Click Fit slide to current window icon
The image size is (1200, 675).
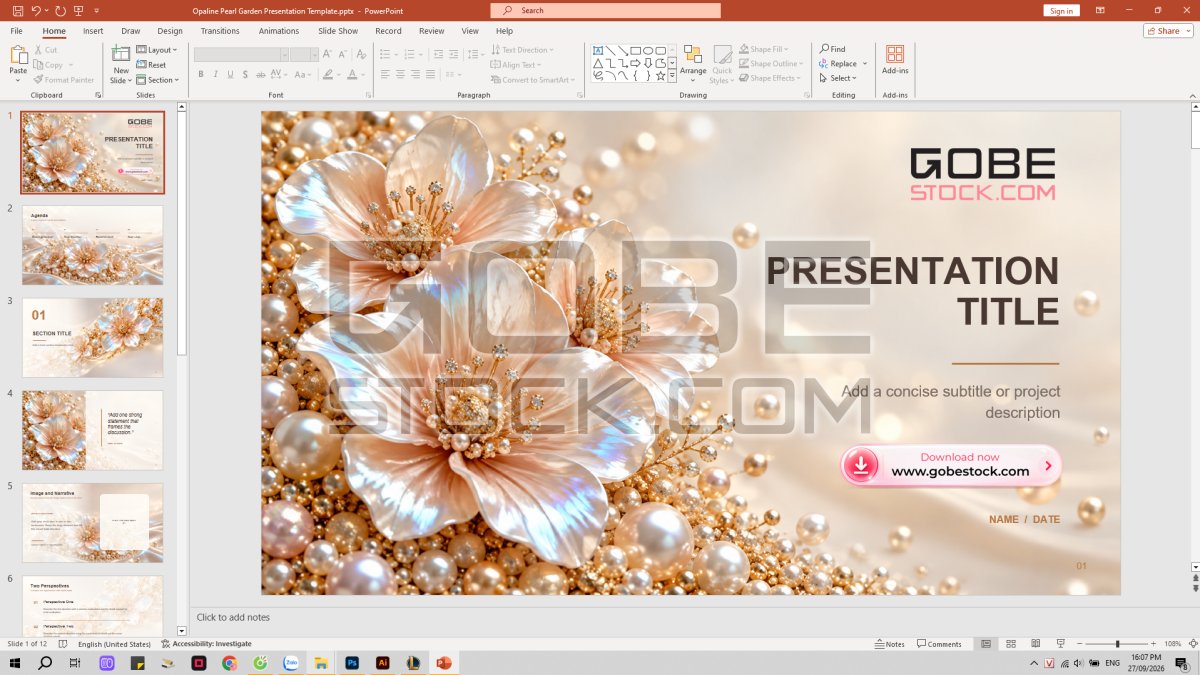(x=1192, y=644)
